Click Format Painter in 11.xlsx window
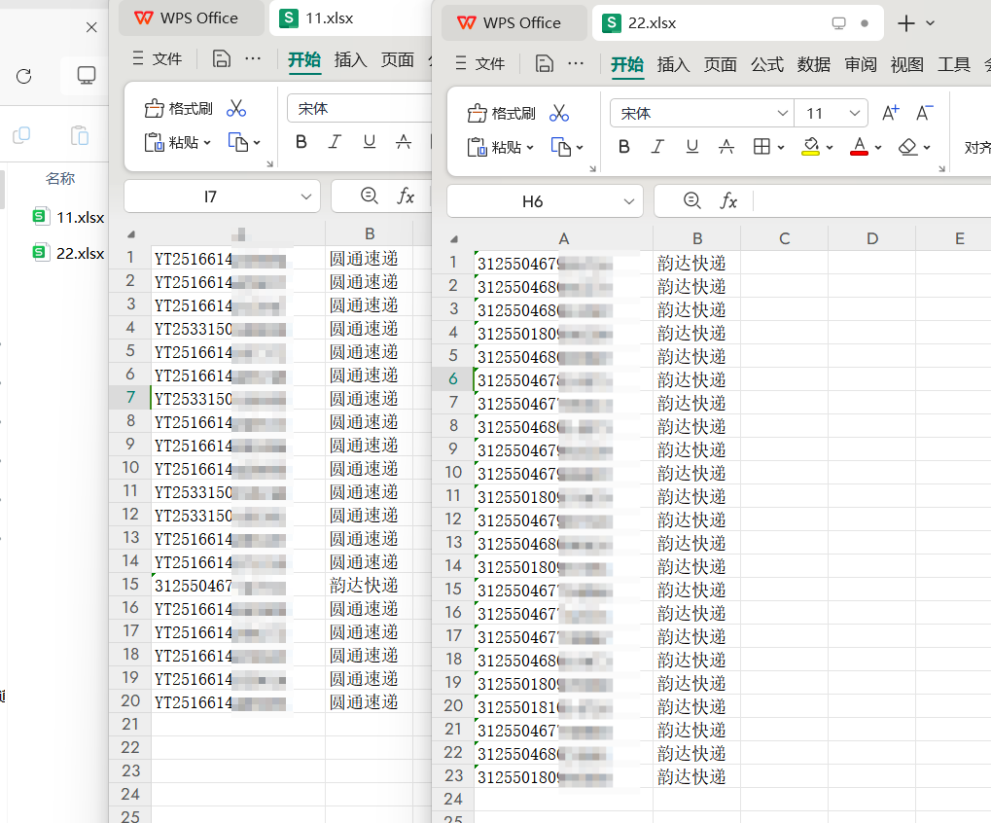Viewport: 992px width, 824px height. click(x=178, y=109)
